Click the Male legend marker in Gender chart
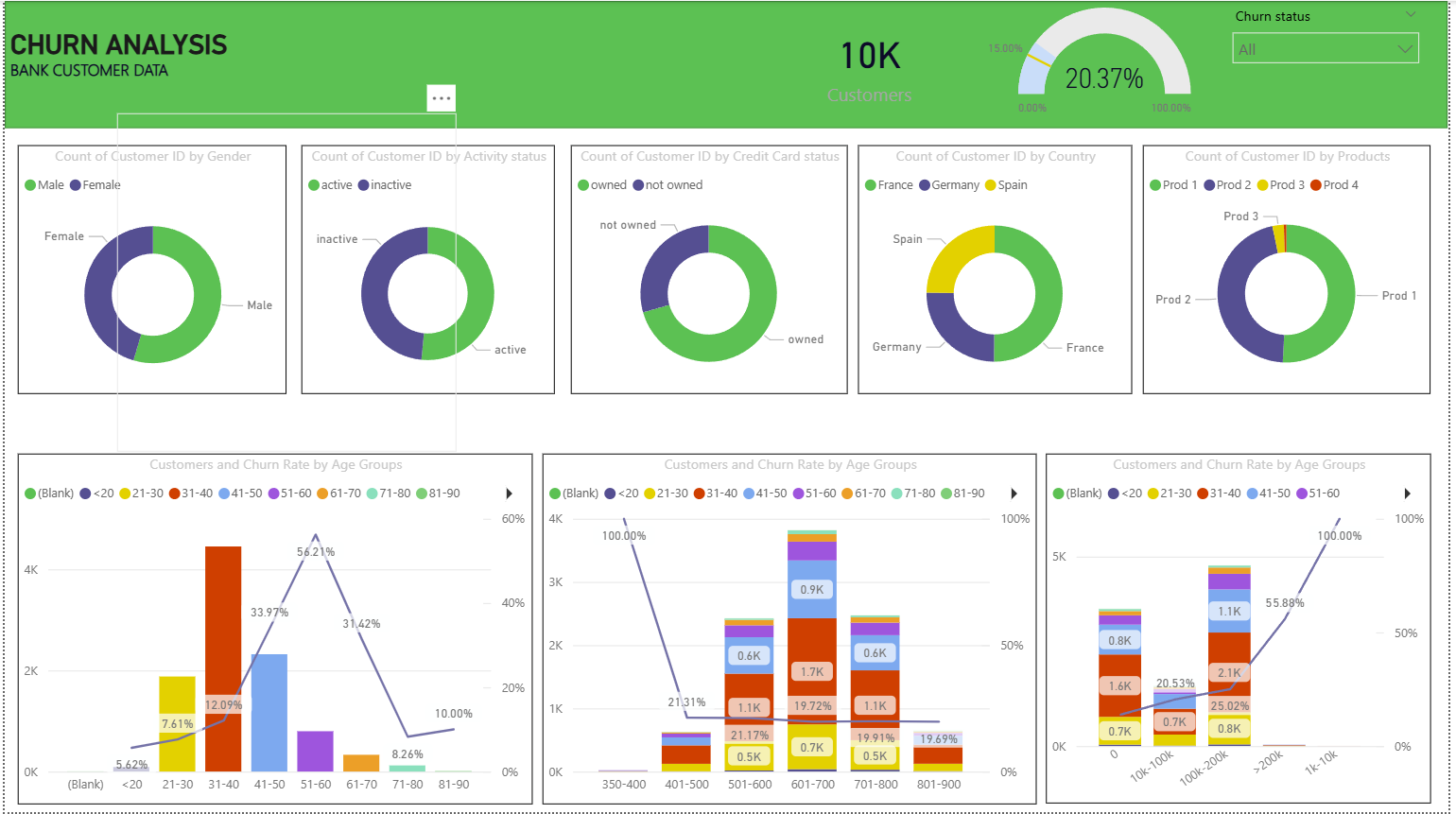 (x=30, y=185)
